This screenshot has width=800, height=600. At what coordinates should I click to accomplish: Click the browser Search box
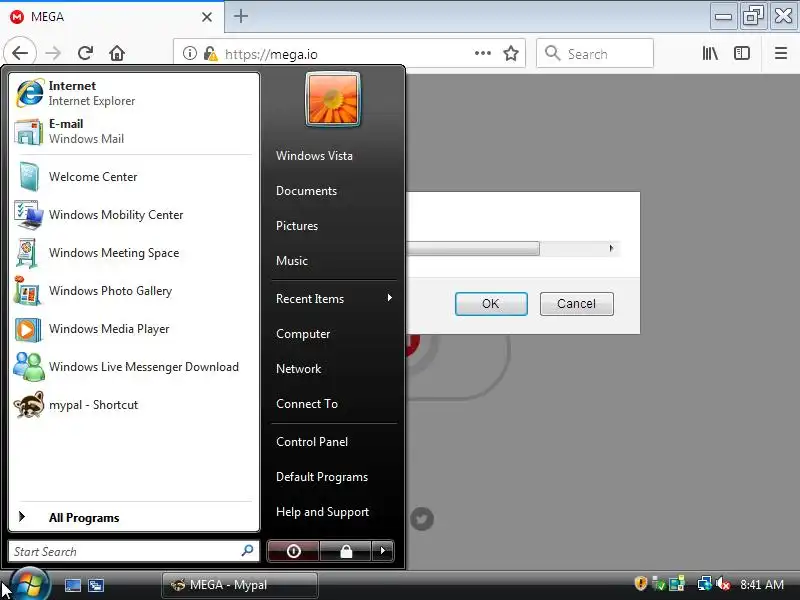pyautogui.click(x=595, y=53)
